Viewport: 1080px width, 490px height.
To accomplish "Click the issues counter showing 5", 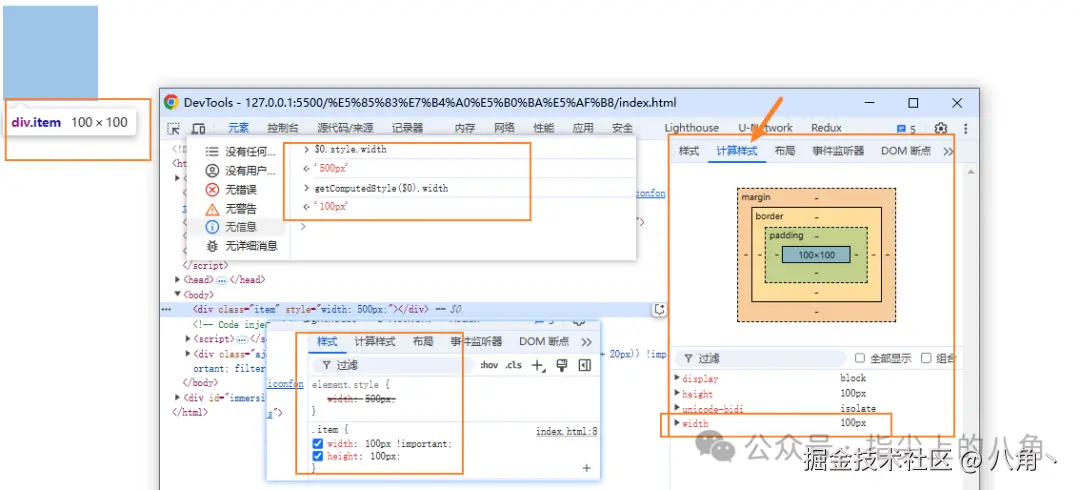I will (x=906, y=129).
